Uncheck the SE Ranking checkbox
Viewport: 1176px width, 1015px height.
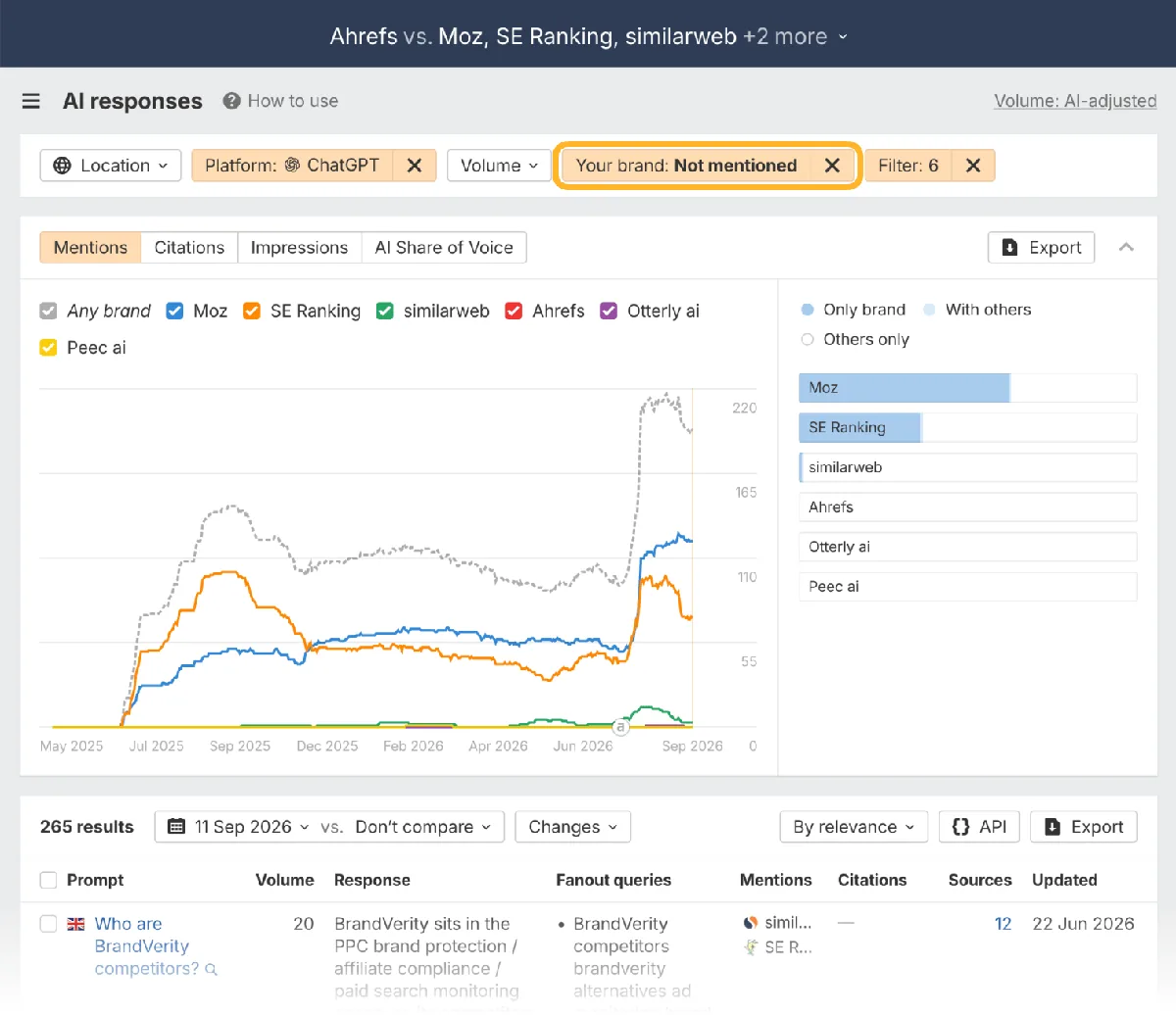tap(252, 311)
